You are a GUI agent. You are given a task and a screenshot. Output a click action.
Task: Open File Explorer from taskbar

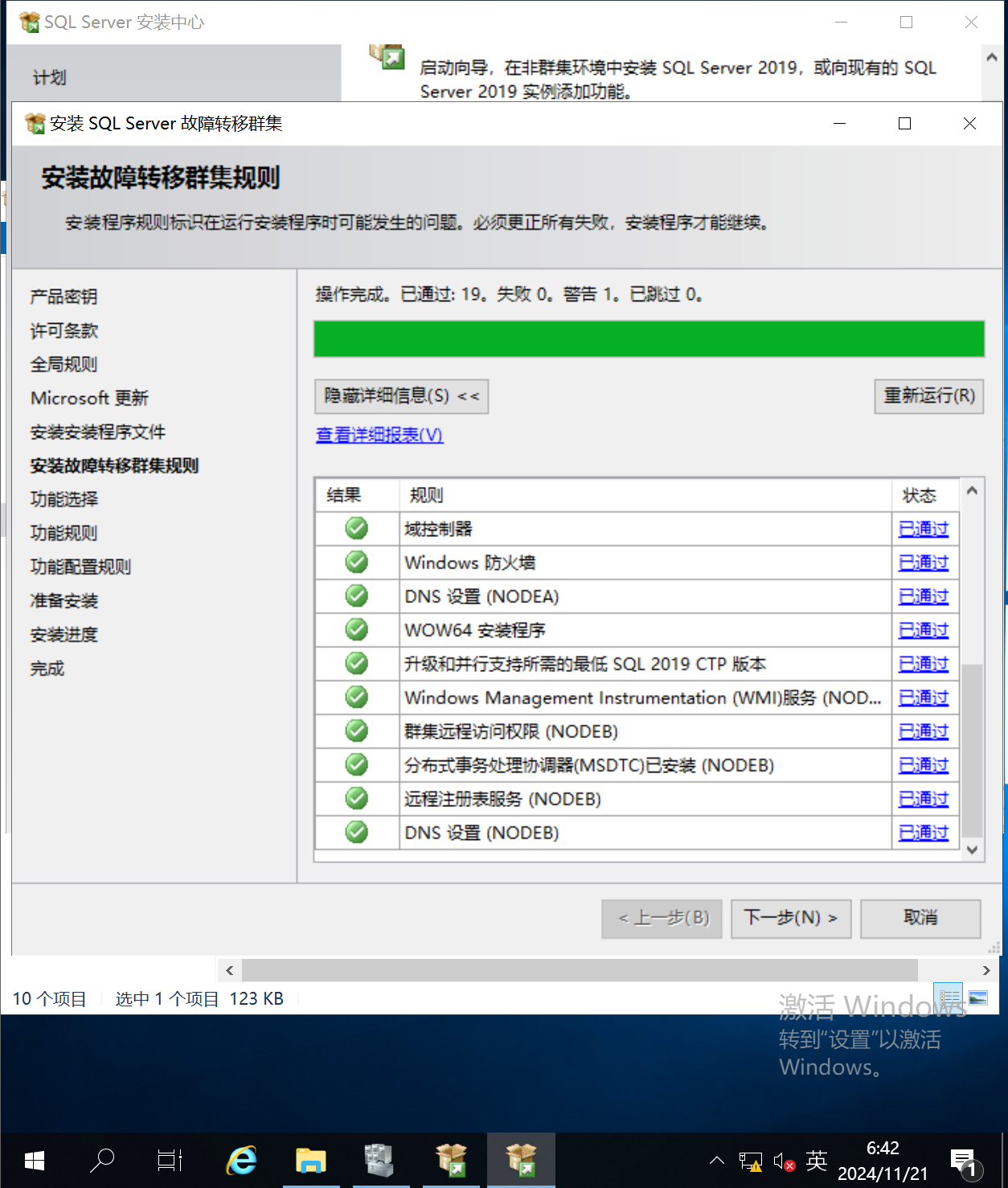pos(310,1160)
